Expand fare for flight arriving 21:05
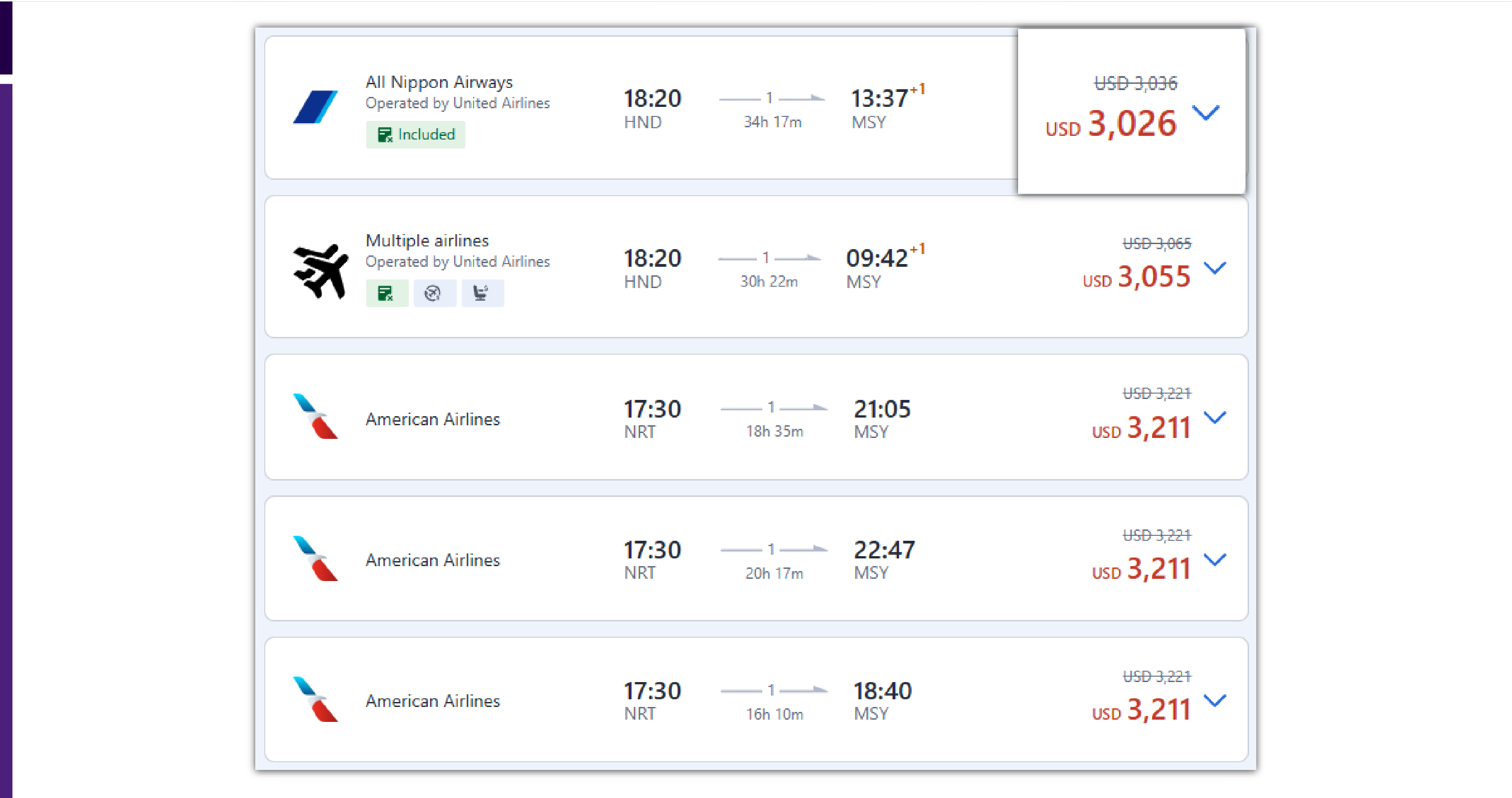 [x=1215, y=418]
